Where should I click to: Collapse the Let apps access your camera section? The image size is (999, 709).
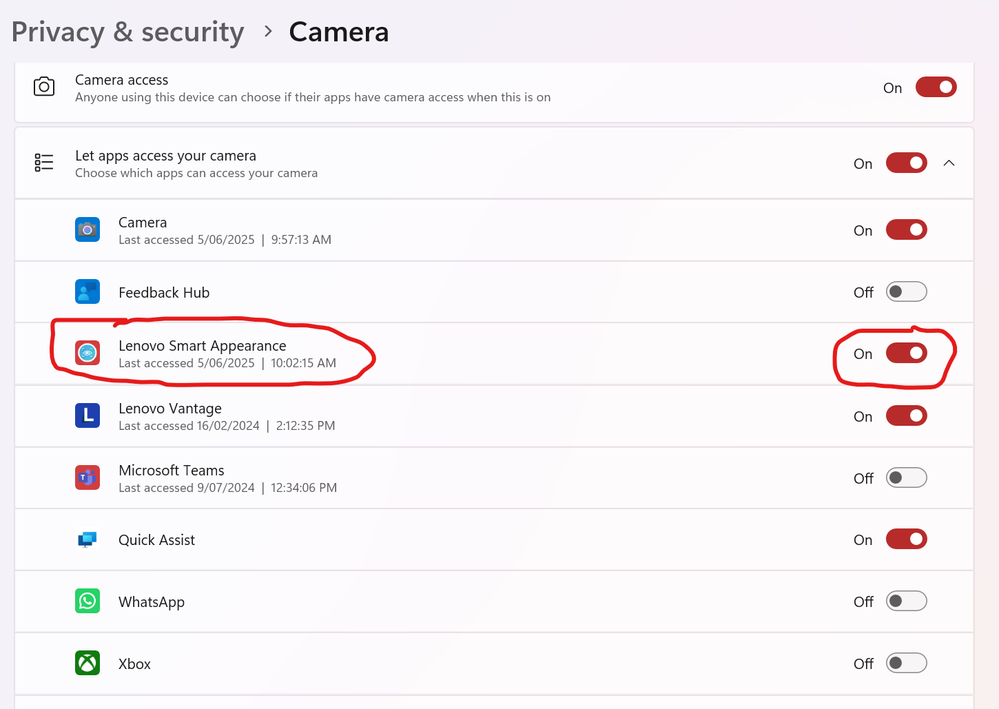(949, 163)
